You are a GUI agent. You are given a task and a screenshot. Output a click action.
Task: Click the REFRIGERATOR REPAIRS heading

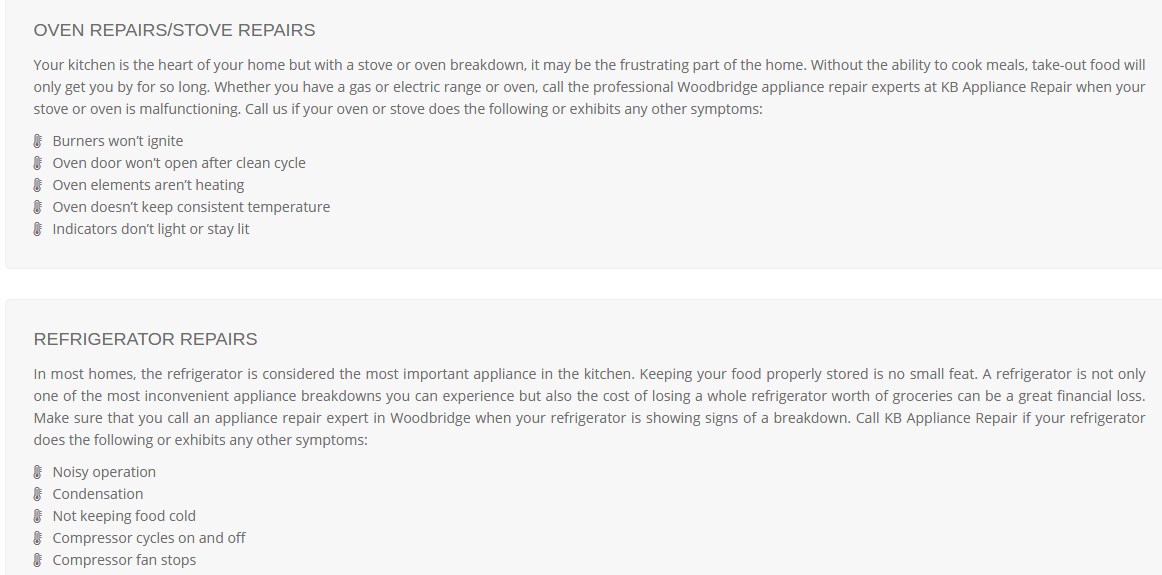tap(145, 339)
